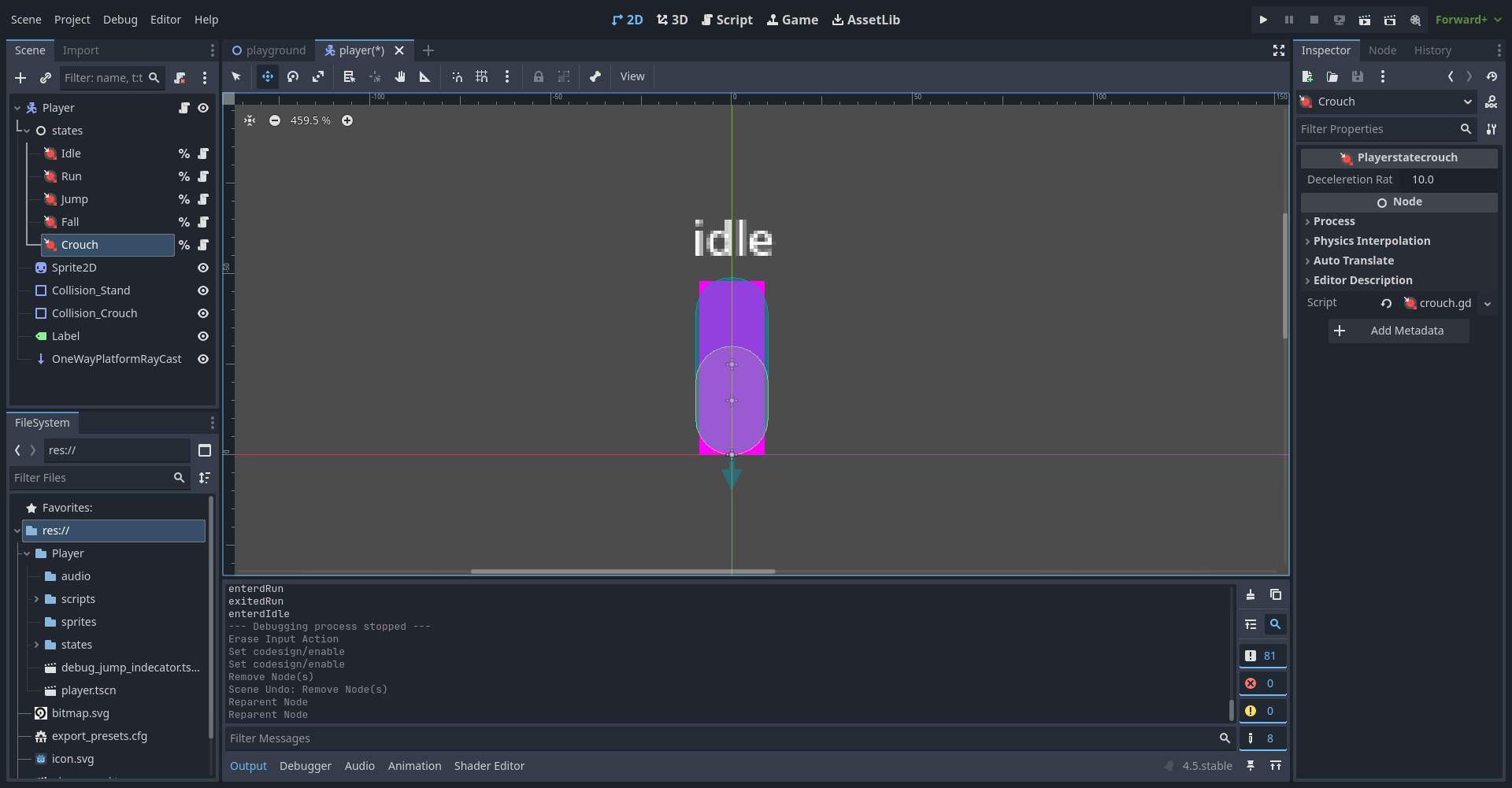Open the Shader Editor panel
The height and width of the screenshot is (788, 1512).
pos(489,766)
